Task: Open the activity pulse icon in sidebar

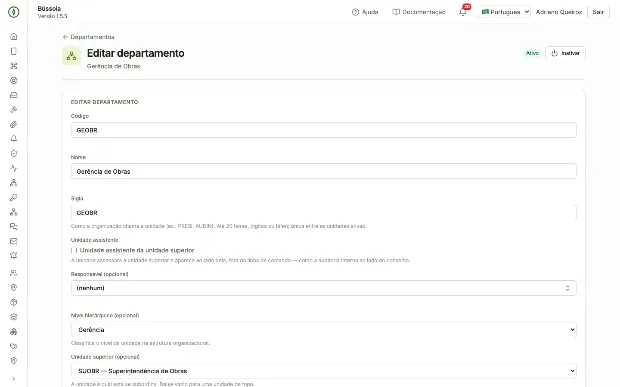Action: tap(13, 168)
